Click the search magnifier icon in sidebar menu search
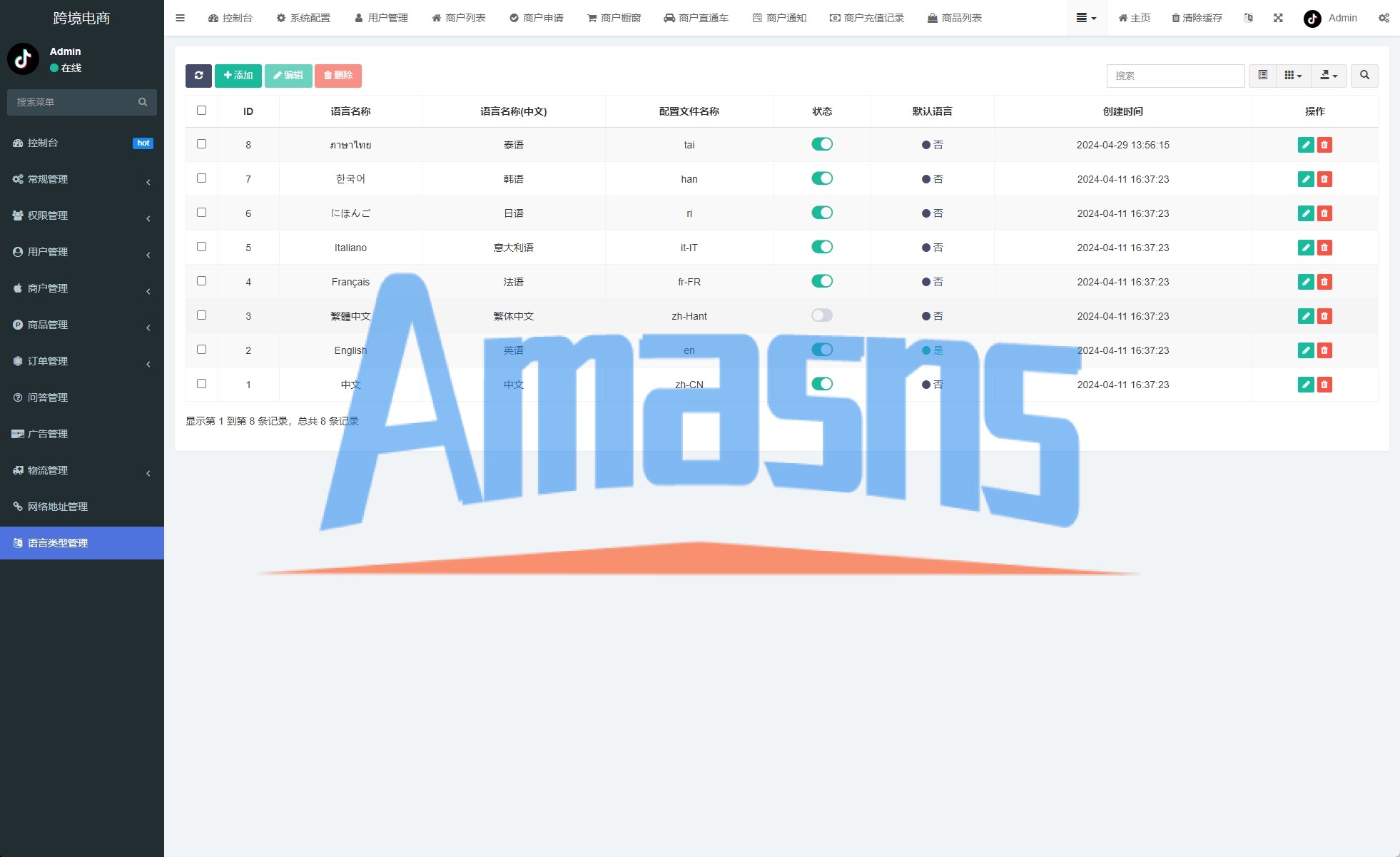This screenshot has width=1400, height=857. click(x=143, y=102)
